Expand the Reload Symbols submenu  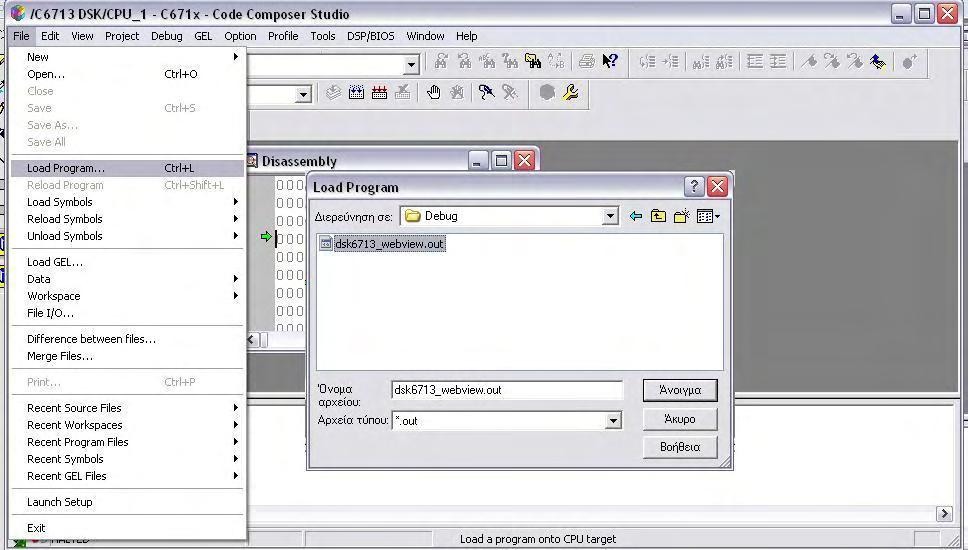(x=127, y=219)
